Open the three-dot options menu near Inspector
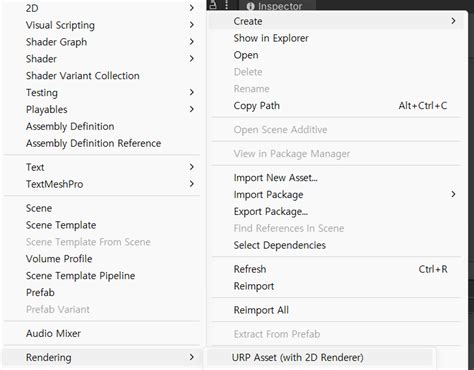 pyautogui.click(x=227, y=5)
